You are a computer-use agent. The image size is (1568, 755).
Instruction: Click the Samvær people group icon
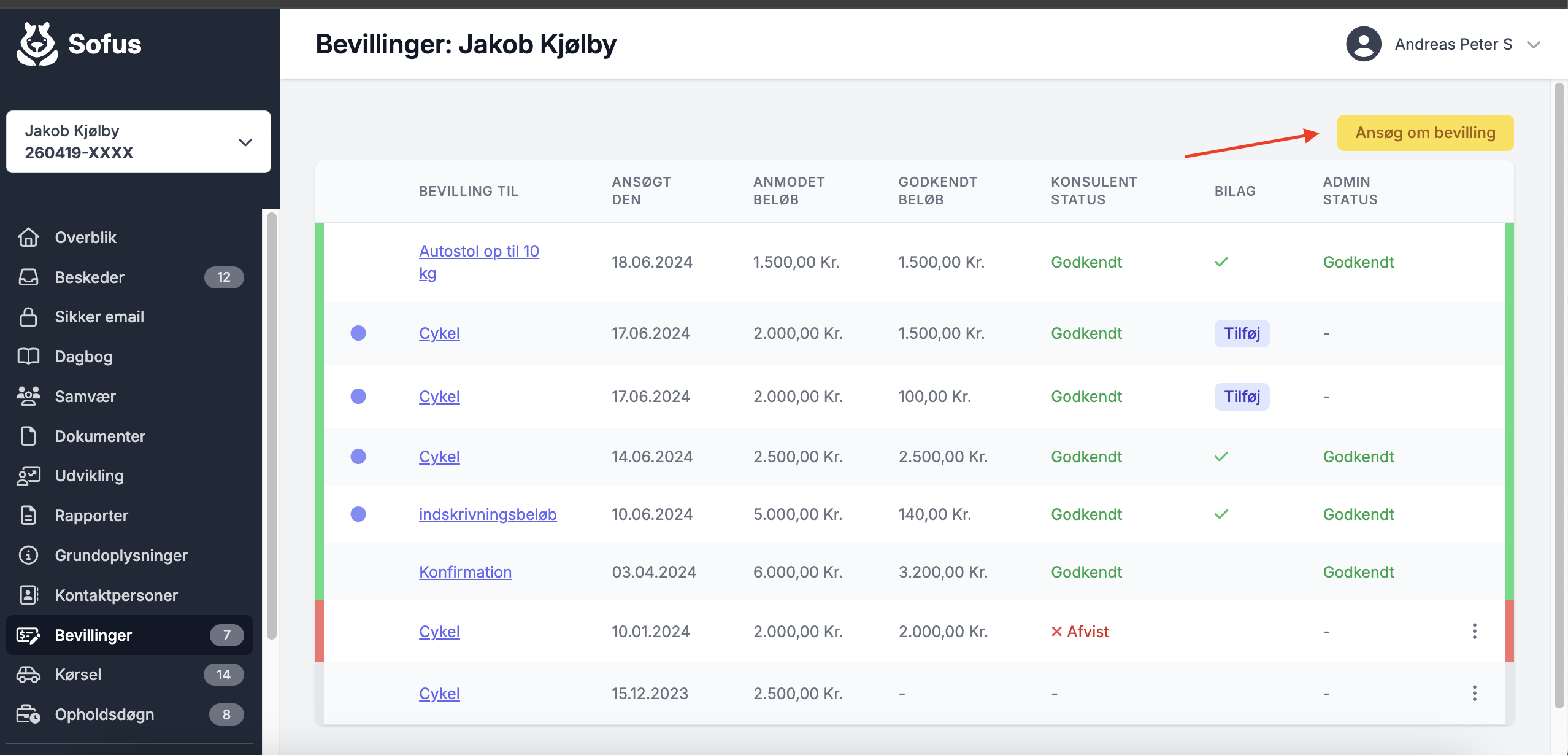pos(28,397)
